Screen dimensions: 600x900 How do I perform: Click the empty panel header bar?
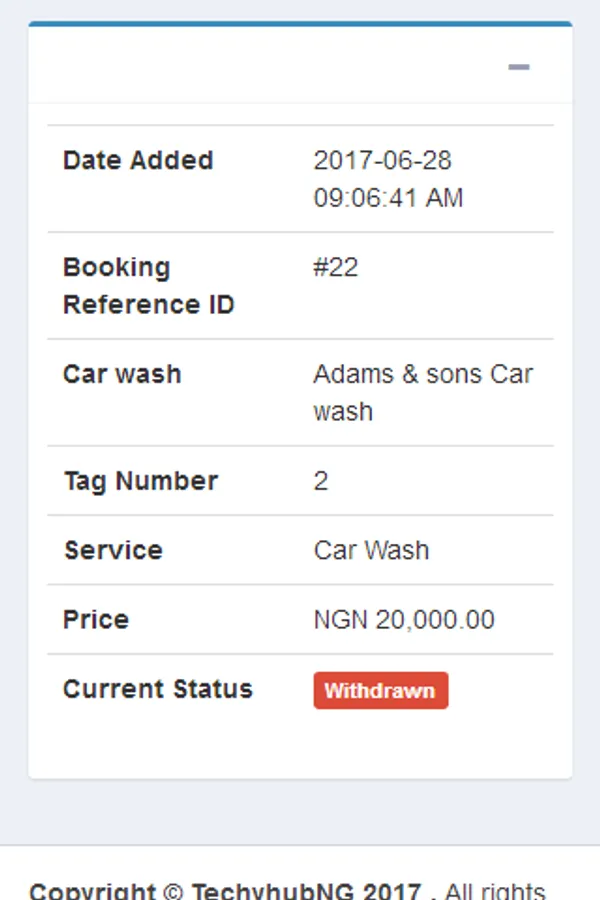[260, 66]
